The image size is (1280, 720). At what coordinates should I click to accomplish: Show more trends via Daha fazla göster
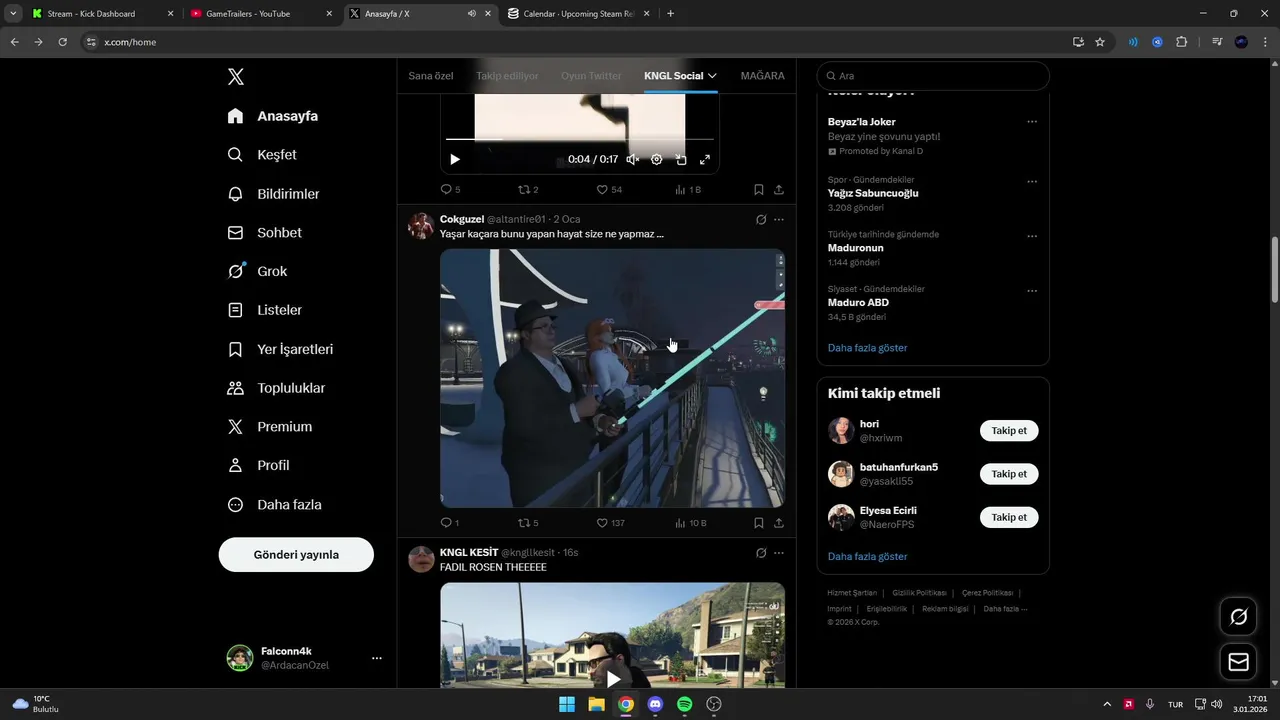[x=868, y=348]
